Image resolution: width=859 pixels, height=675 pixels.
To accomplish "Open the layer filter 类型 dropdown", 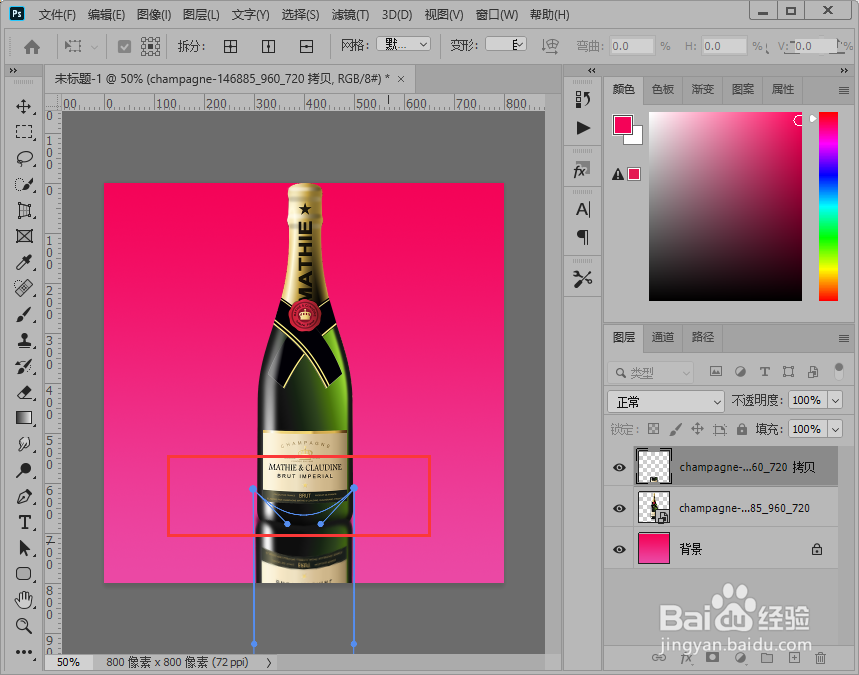I will click(x=650, y=373).
